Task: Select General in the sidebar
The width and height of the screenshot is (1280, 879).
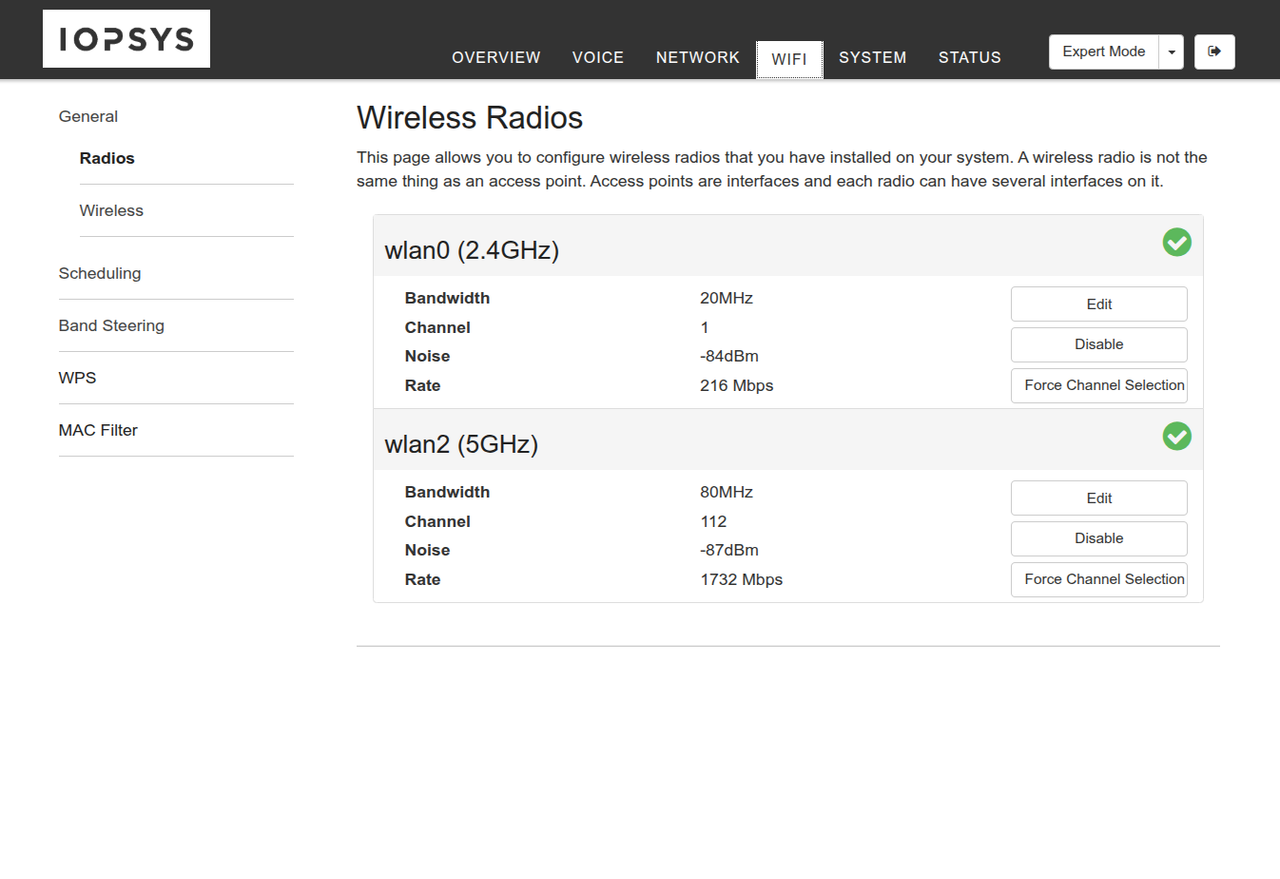Action: [x=88, y=116]
